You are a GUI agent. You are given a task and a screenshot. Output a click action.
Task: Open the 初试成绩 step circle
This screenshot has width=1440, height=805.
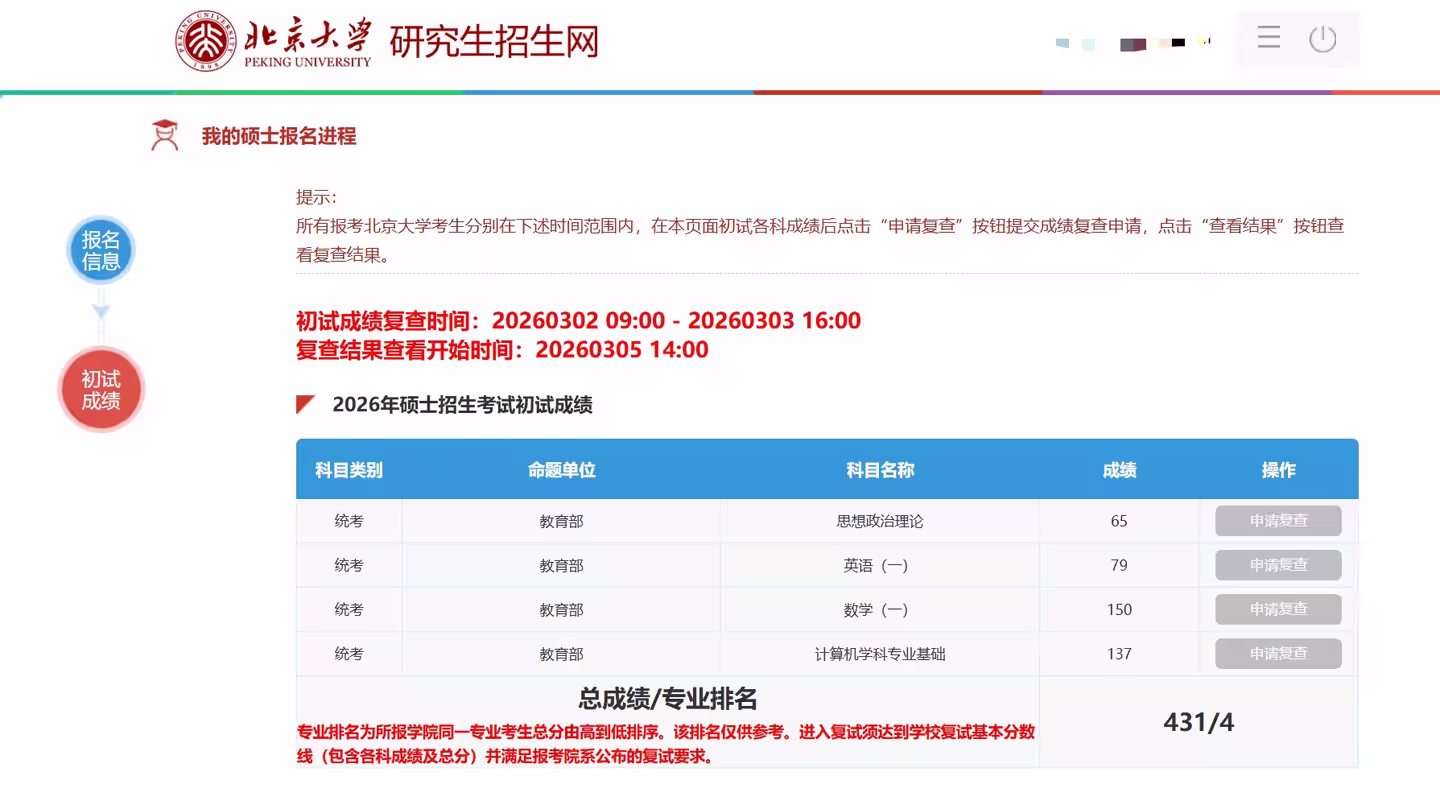(101, 389)
